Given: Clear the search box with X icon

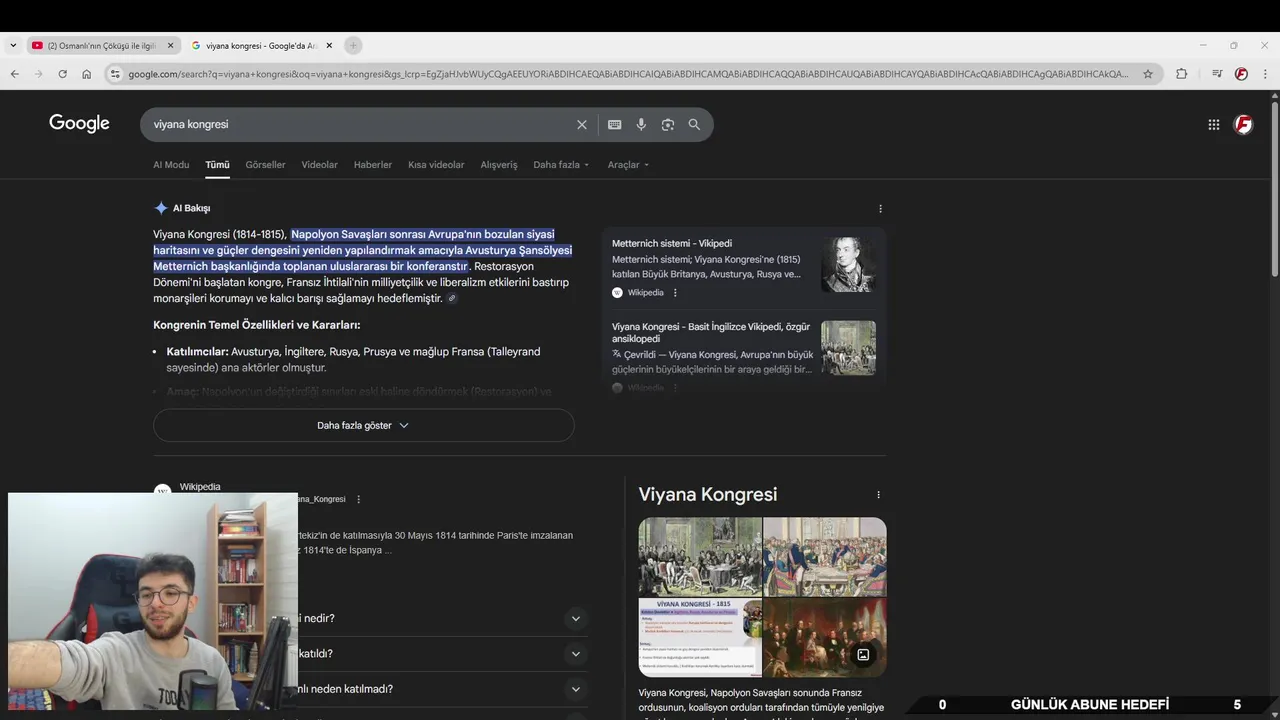Looking at the screenshot, I should 582,124.
